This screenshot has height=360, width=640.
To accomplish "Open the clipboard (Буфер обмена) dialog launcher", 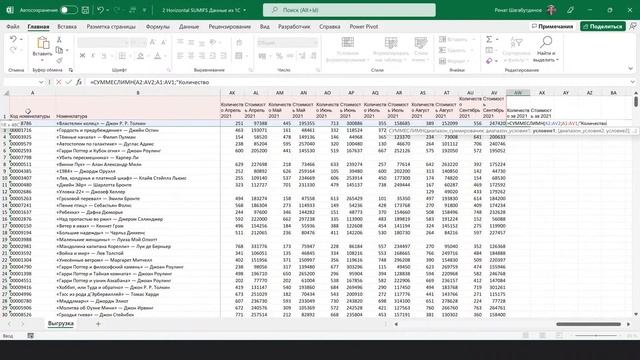I will 71,70.
